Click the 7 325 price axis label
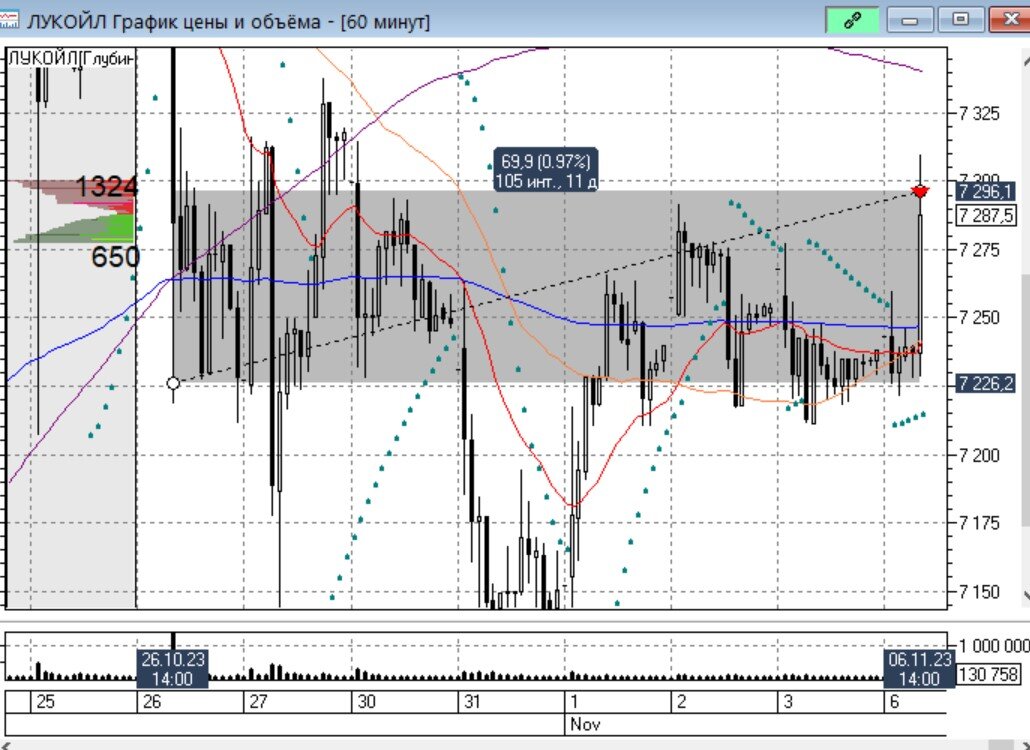The height and width of the screenshot is (750, 1030). tap(979, 114)
